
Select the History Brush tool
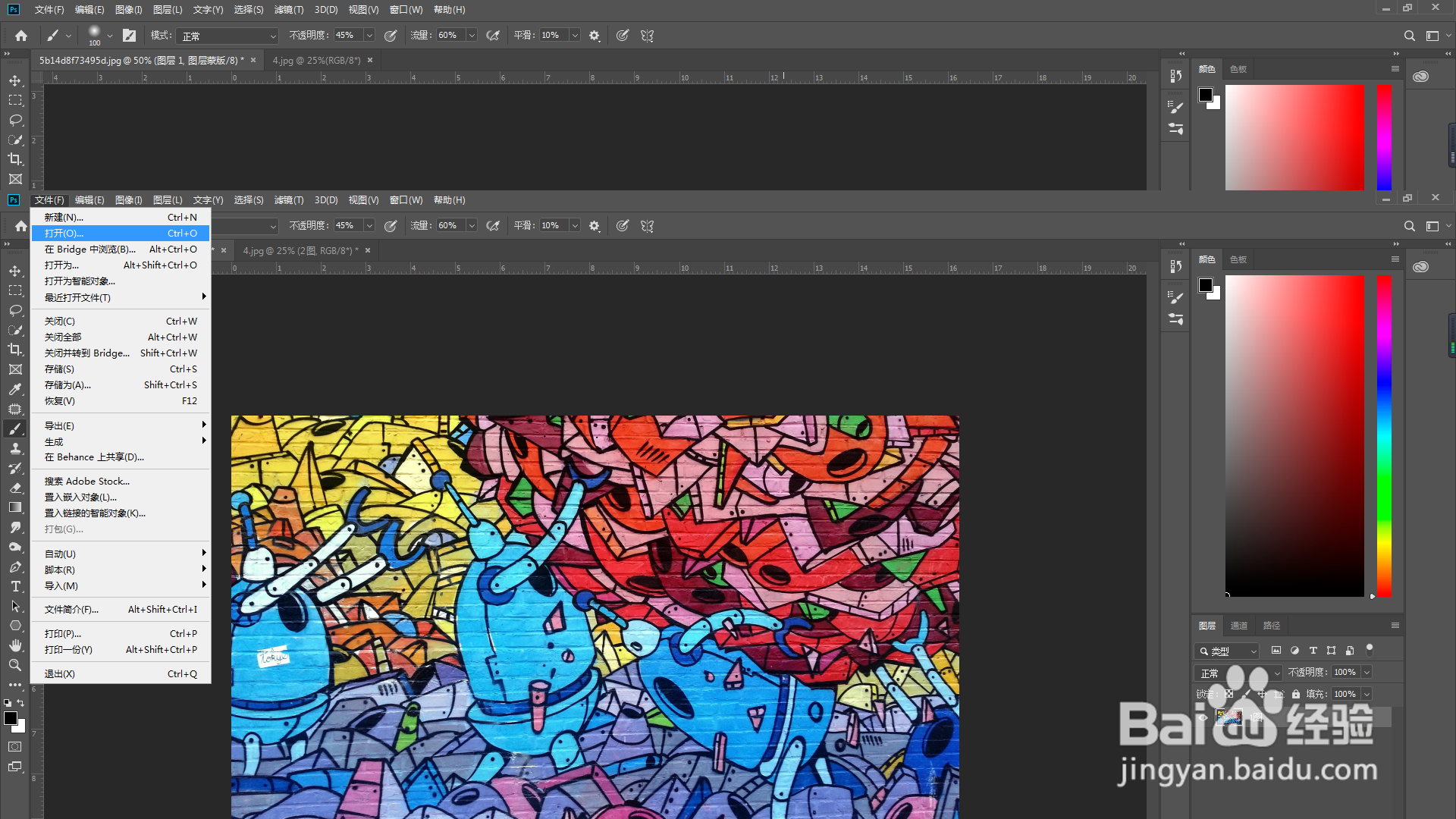coord(15,468)
